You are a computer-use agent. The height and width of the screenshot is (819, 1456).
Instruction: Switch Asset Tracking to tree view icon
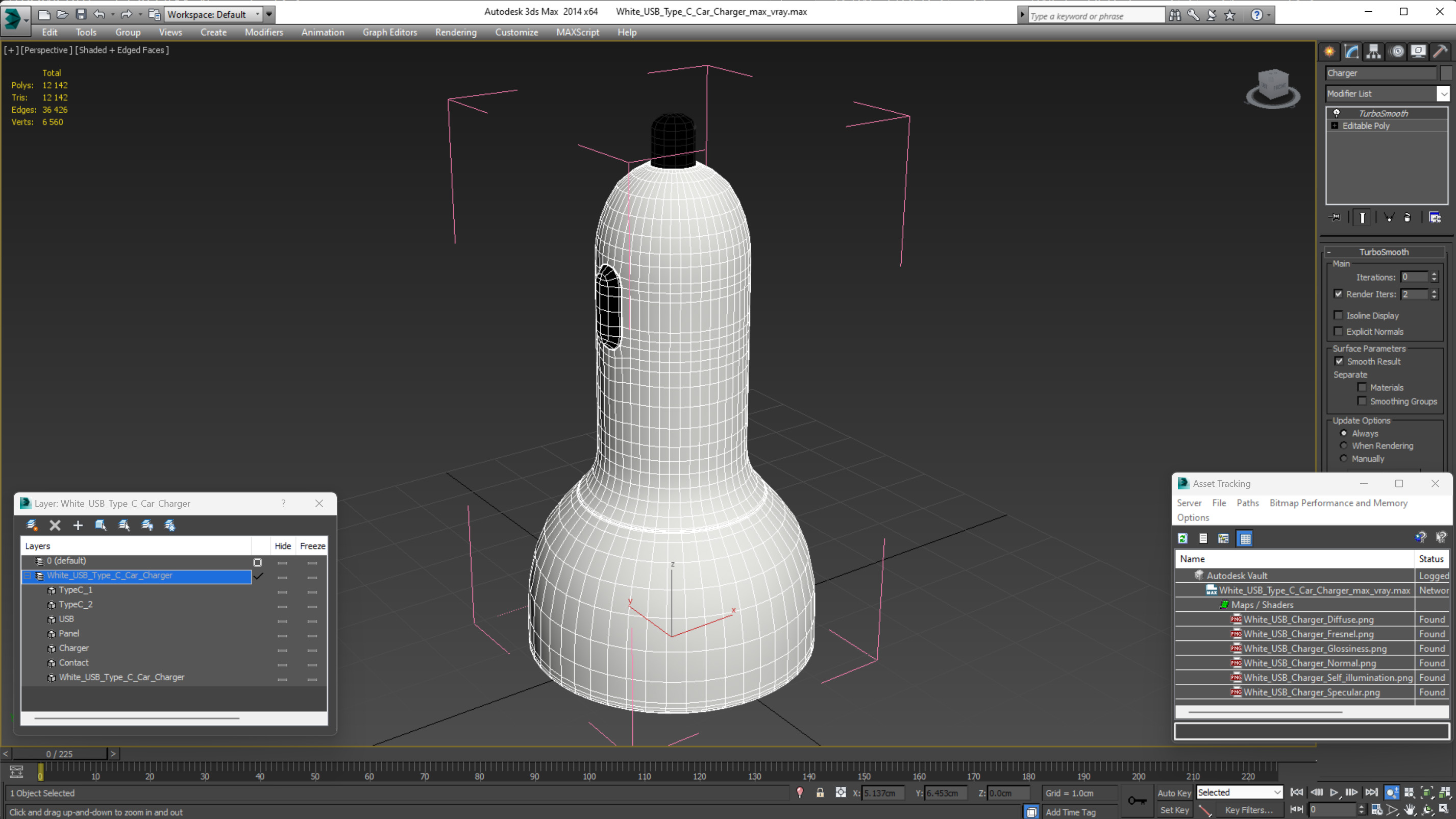pyautogui.click(x=1224, y=538)
